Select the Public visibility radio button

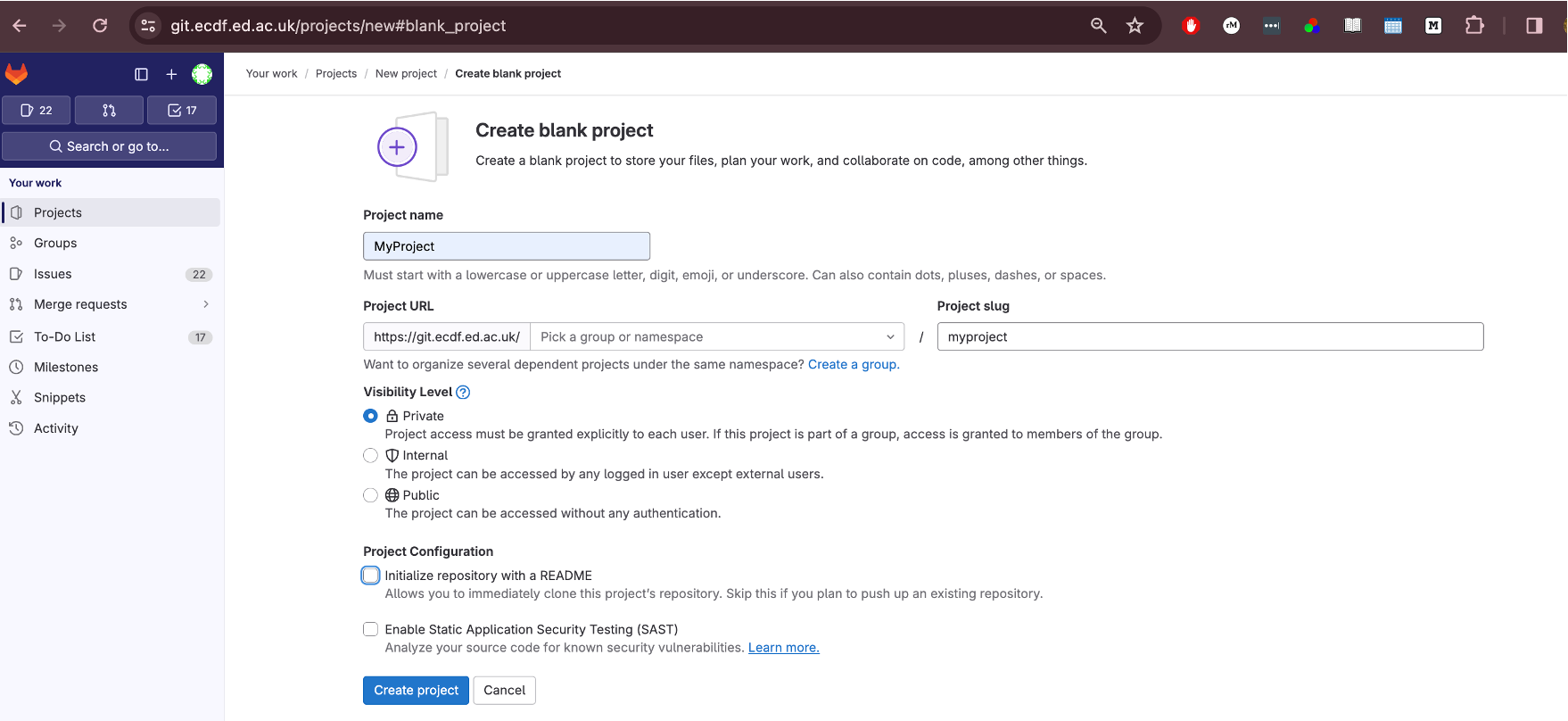click(371, 495)
